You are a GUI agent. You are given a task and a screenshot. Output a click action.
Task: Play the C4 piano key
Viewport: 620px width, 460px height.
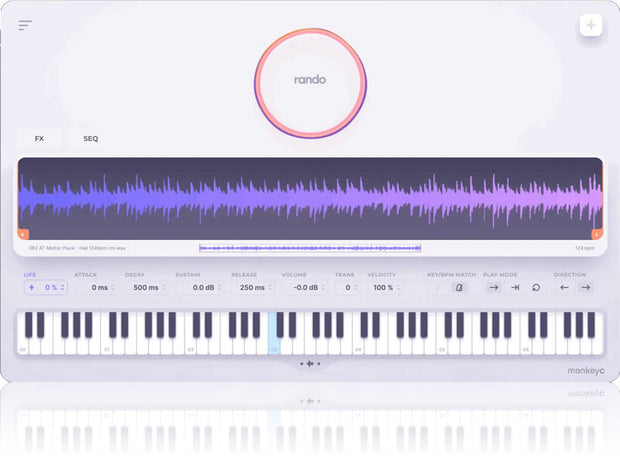(358, 346)
